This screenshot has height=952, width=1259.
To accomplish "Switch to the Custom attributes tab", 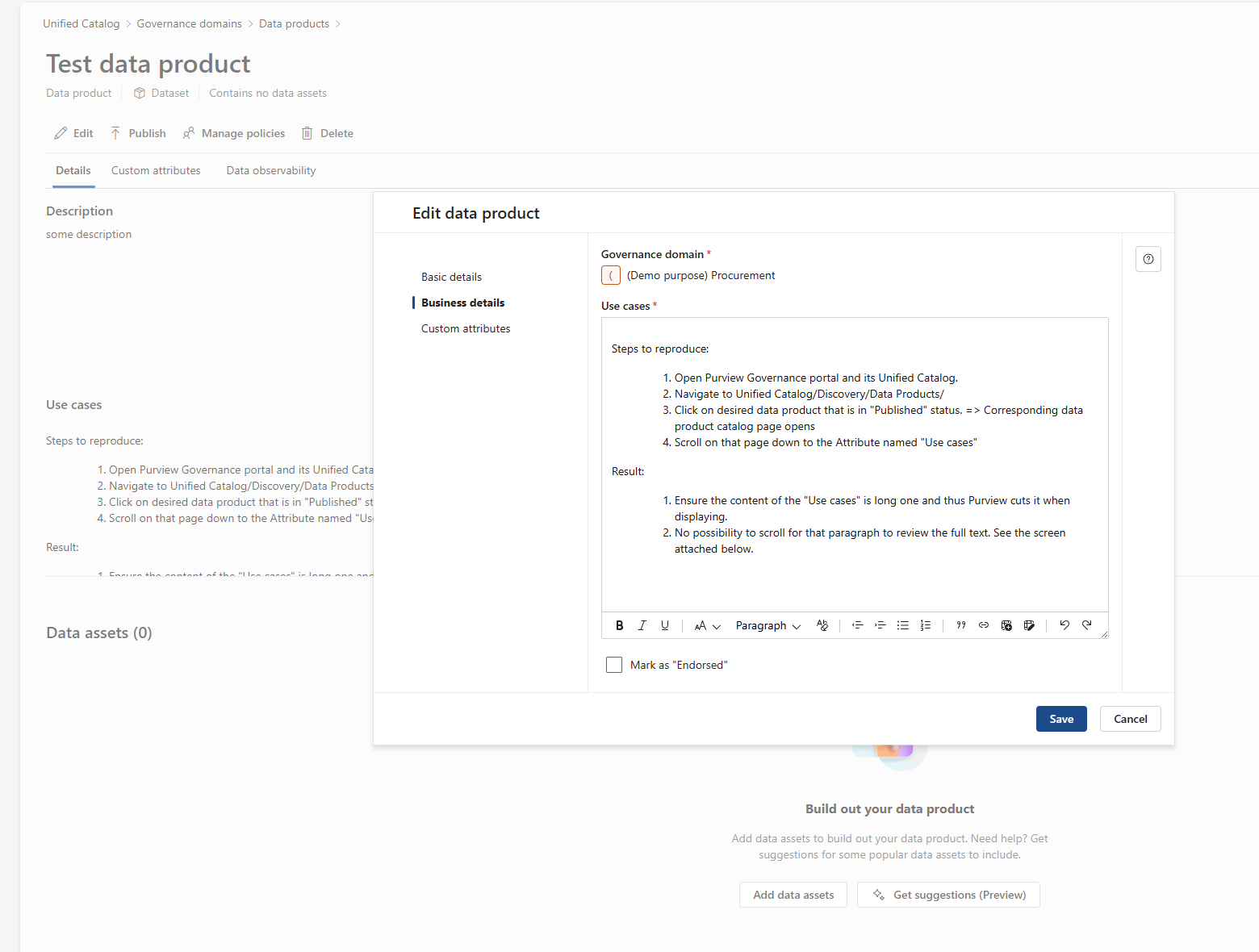I will 156,170.
